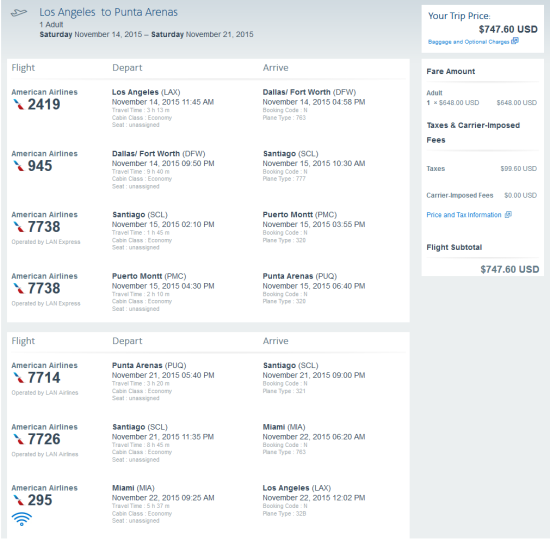Click the Fare Amount heading
Image resolution: width=550 pixels, height=539 pixels.
coord(451,72)
